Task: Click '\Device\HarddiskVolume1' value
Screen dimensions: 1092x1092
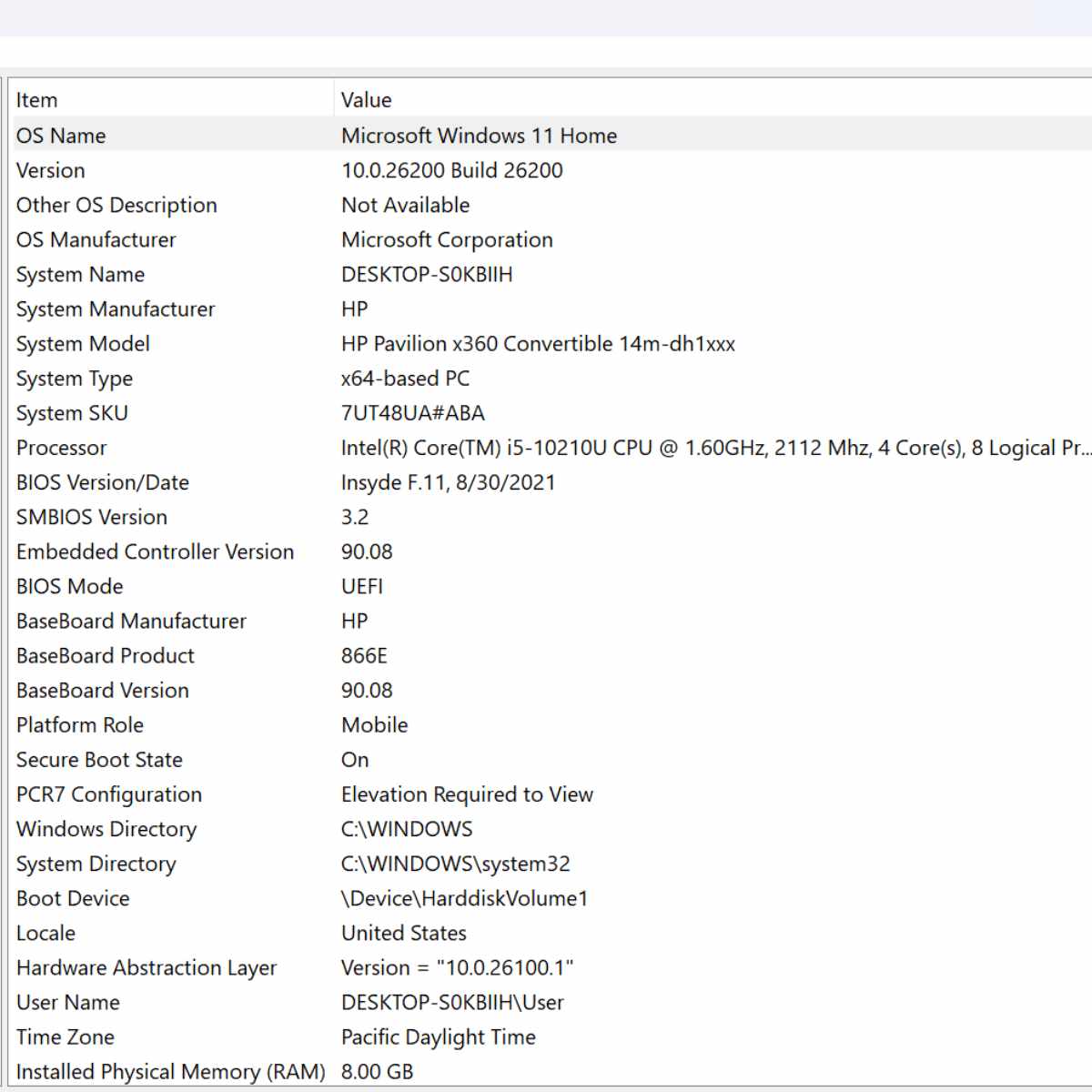Action: (x=464, y=898)
